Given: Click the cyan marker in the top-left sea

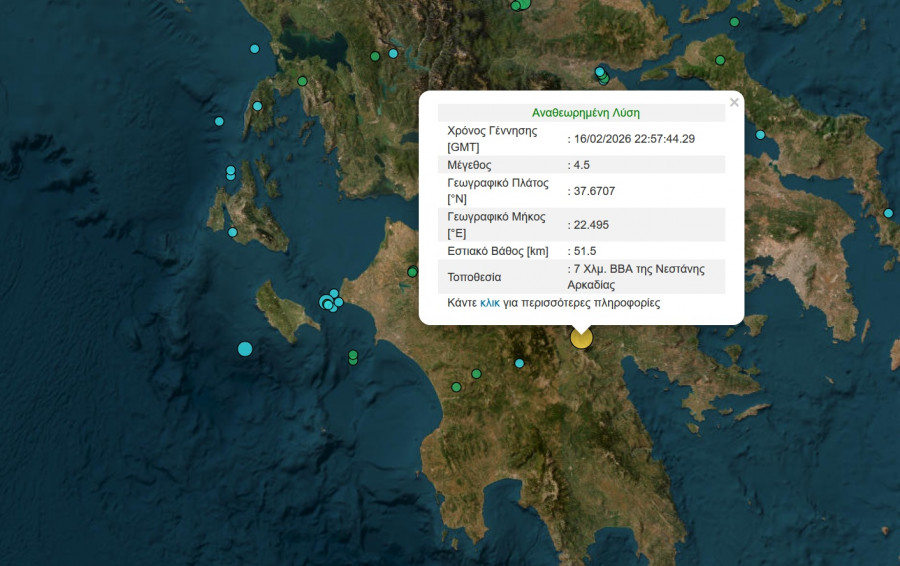Looking at the screenshot, I should coord(254,49).
